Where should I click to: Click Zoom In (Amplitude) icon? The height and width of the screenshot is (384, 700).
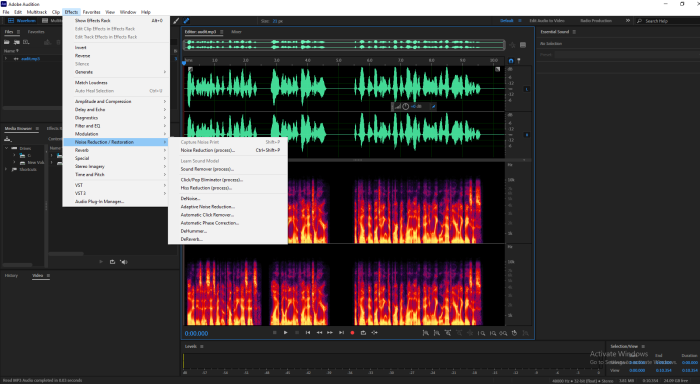[x=426, y=333]
